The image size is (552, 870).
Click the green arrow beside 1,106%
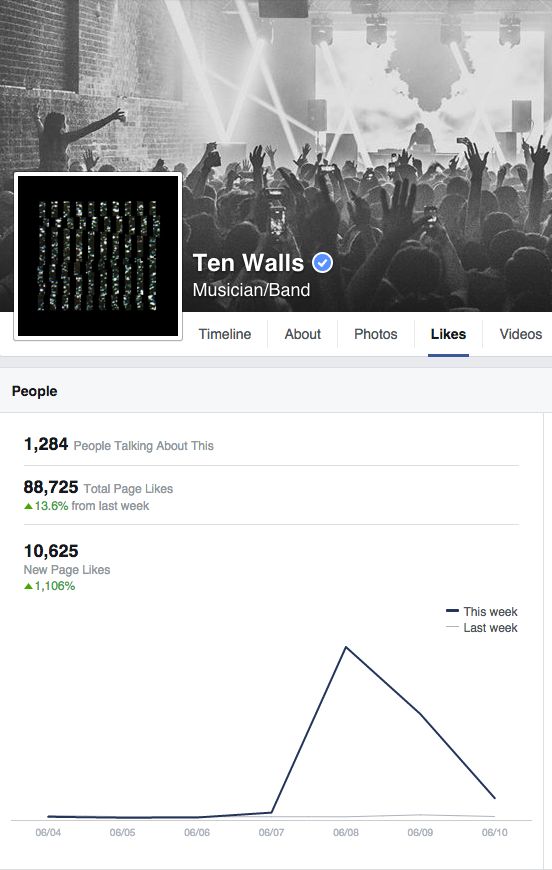tap(28, 586)
